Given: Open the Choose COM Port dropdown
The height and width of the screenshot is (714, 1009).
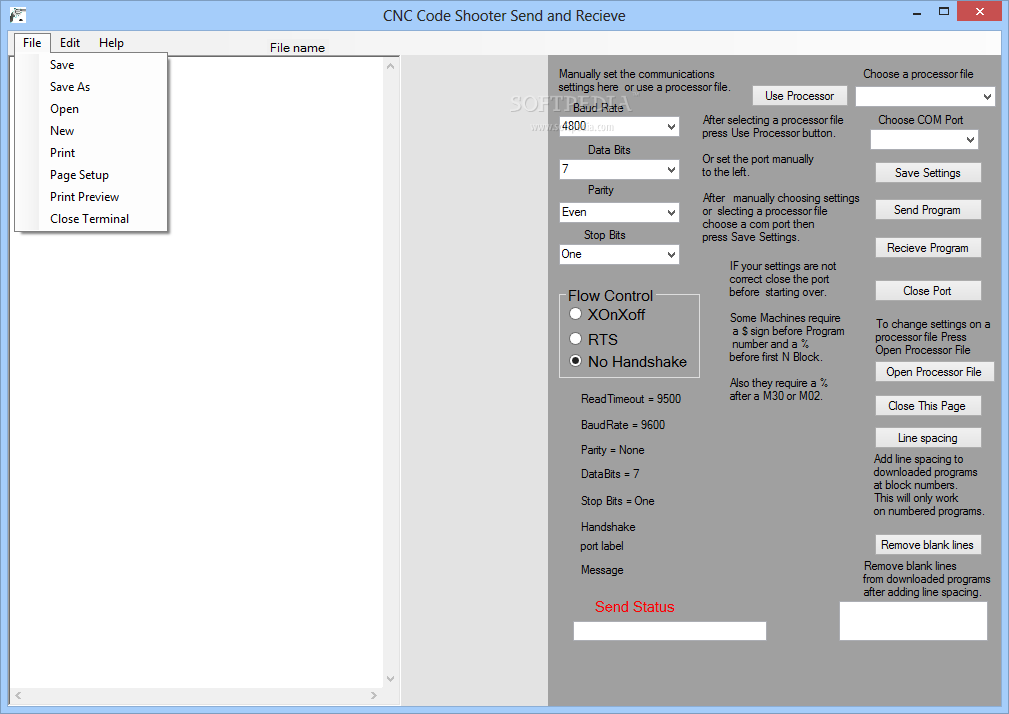Looking at the screenshot, I should (x=970, y=140).
